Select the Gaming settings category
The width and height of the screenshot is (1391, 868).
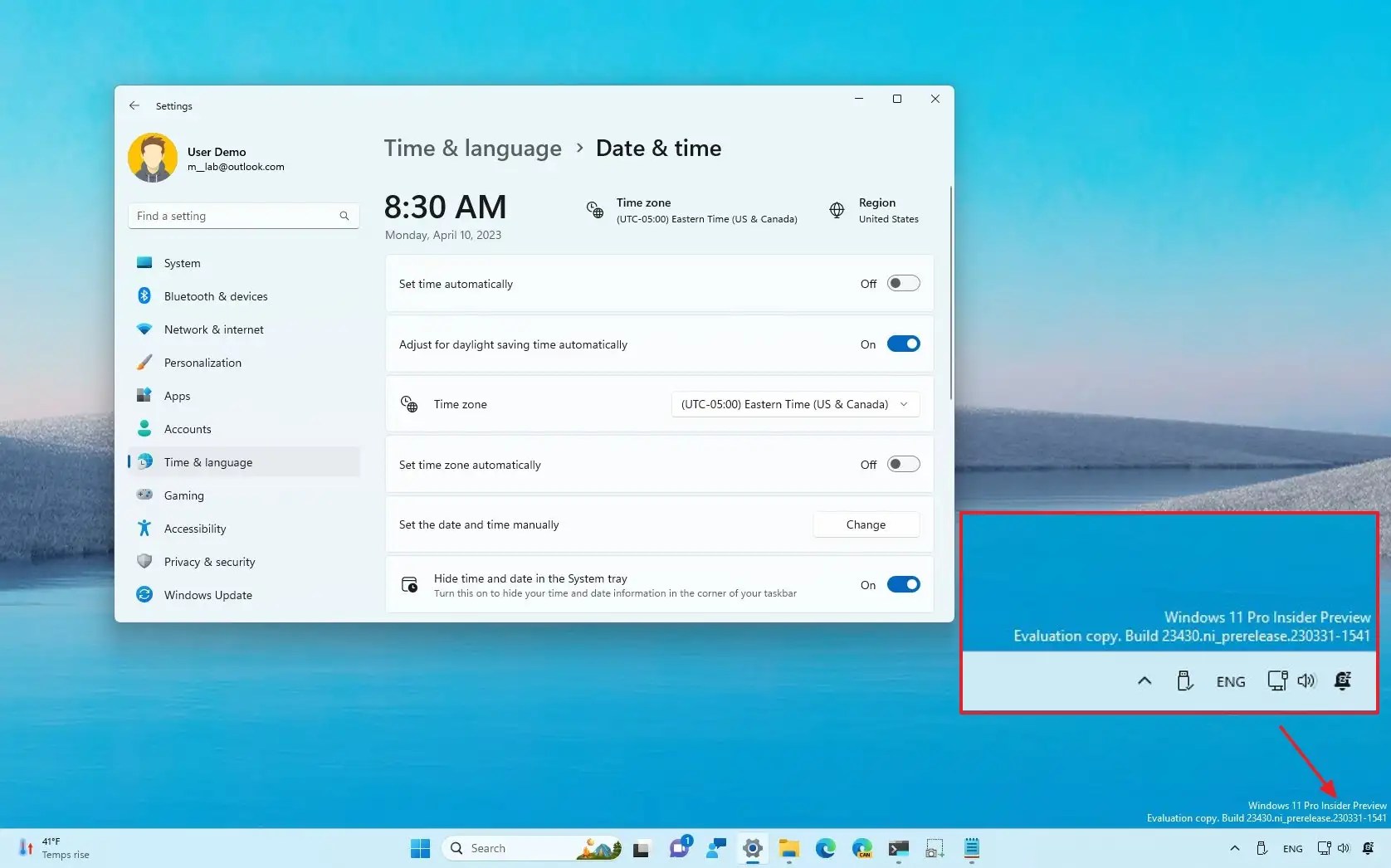[x=183, y=495]
